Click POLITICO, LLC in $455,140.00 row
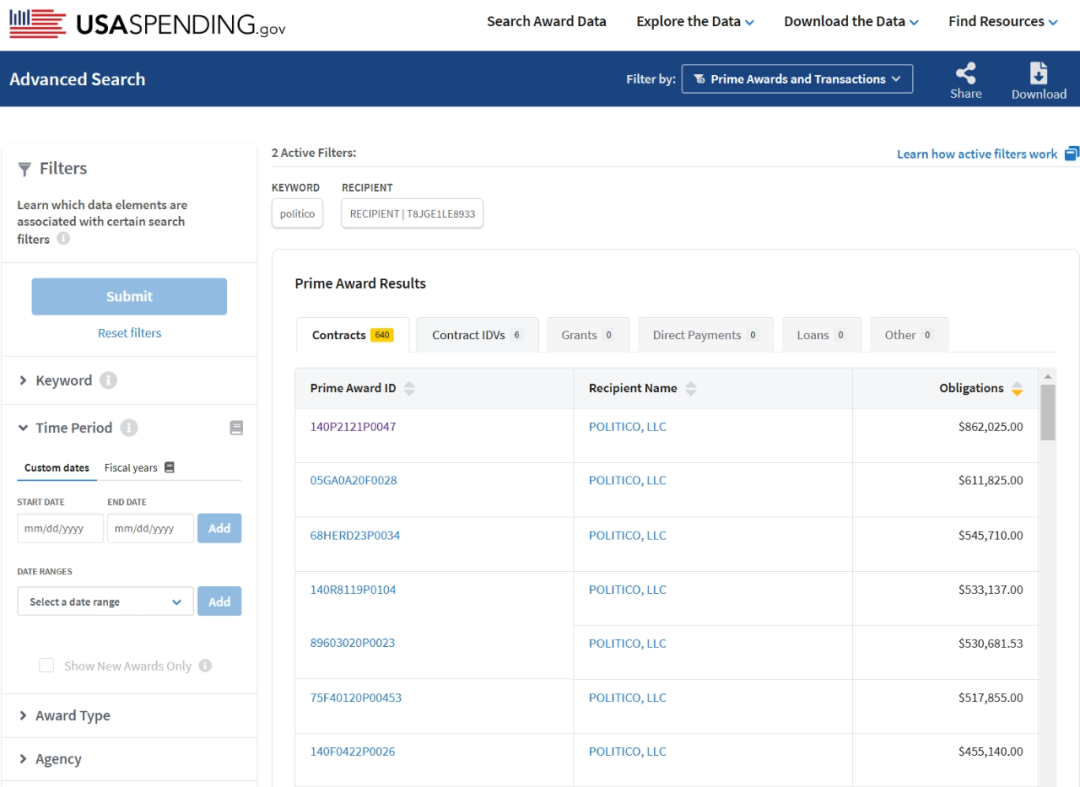1080x787 pixels. 627,751
